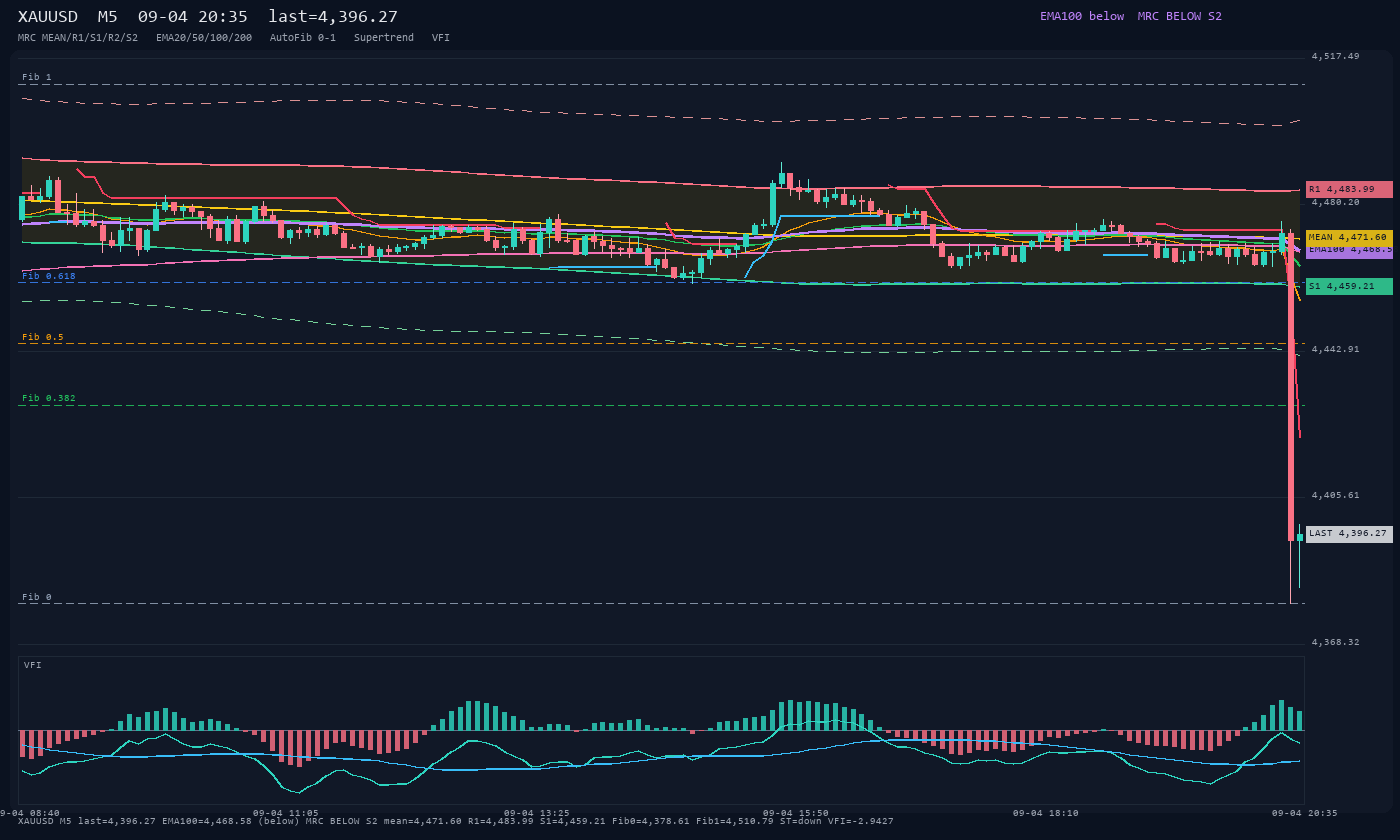
Task: Click the MEAN 4,471.60 price tag
Action: [1349, 237]
